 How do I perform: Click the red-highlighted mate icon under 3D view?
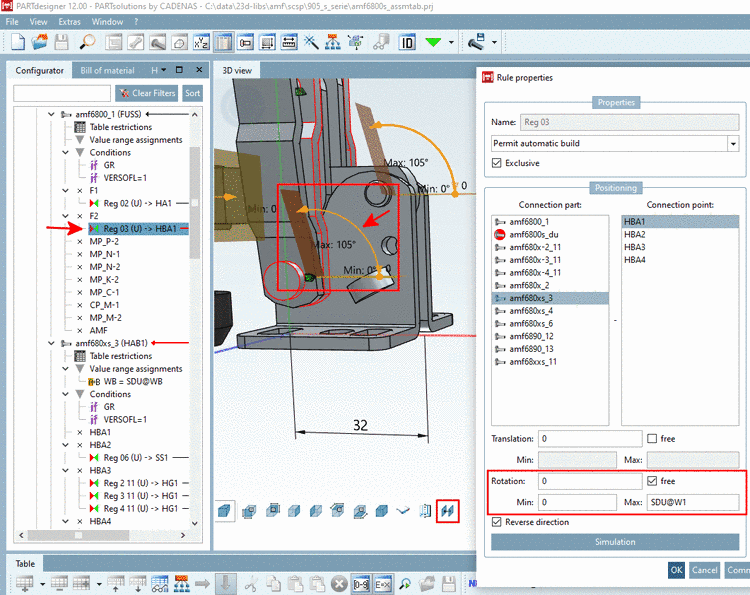point(449,510)
